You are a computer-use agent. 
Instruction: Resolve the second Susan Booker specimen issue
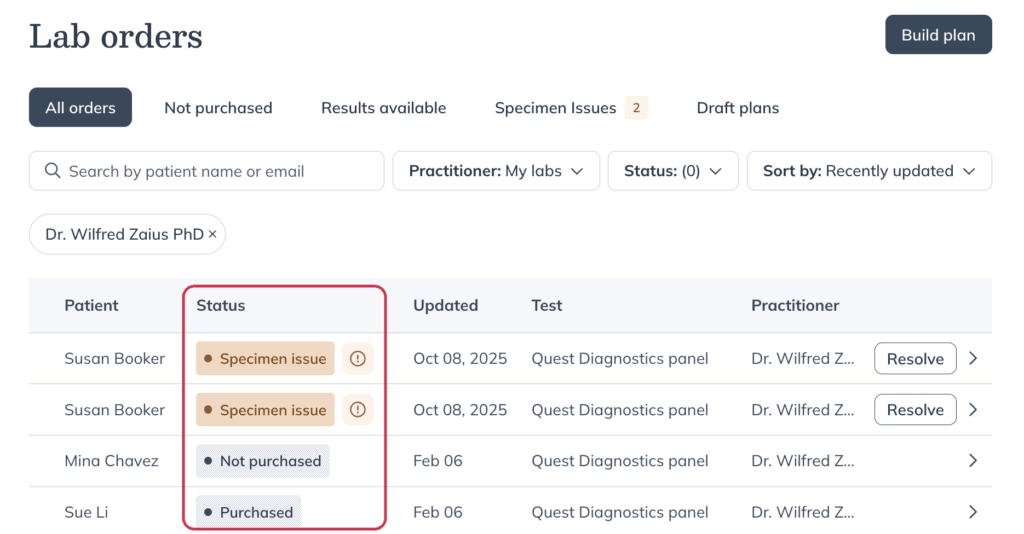[x=915, y=409]
